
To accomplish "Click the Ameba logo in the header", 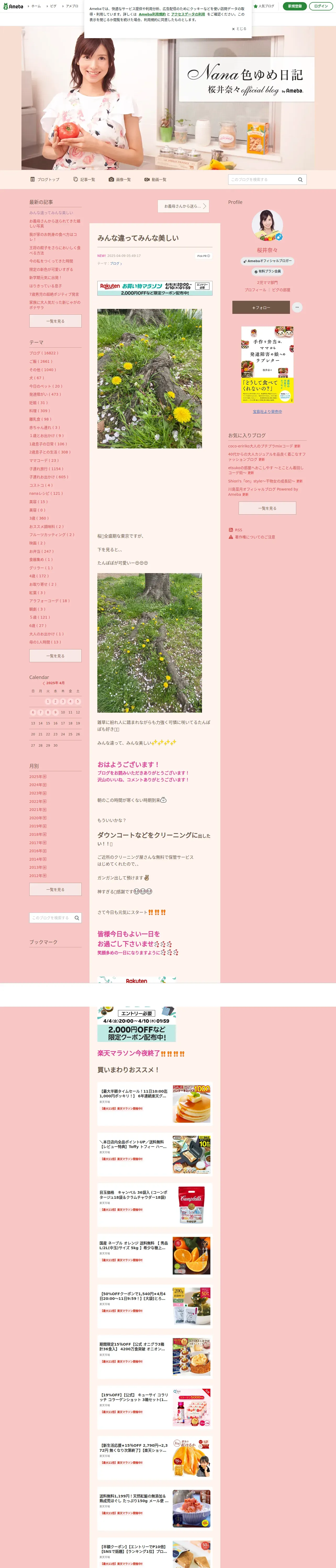I will tap(13, 6).
